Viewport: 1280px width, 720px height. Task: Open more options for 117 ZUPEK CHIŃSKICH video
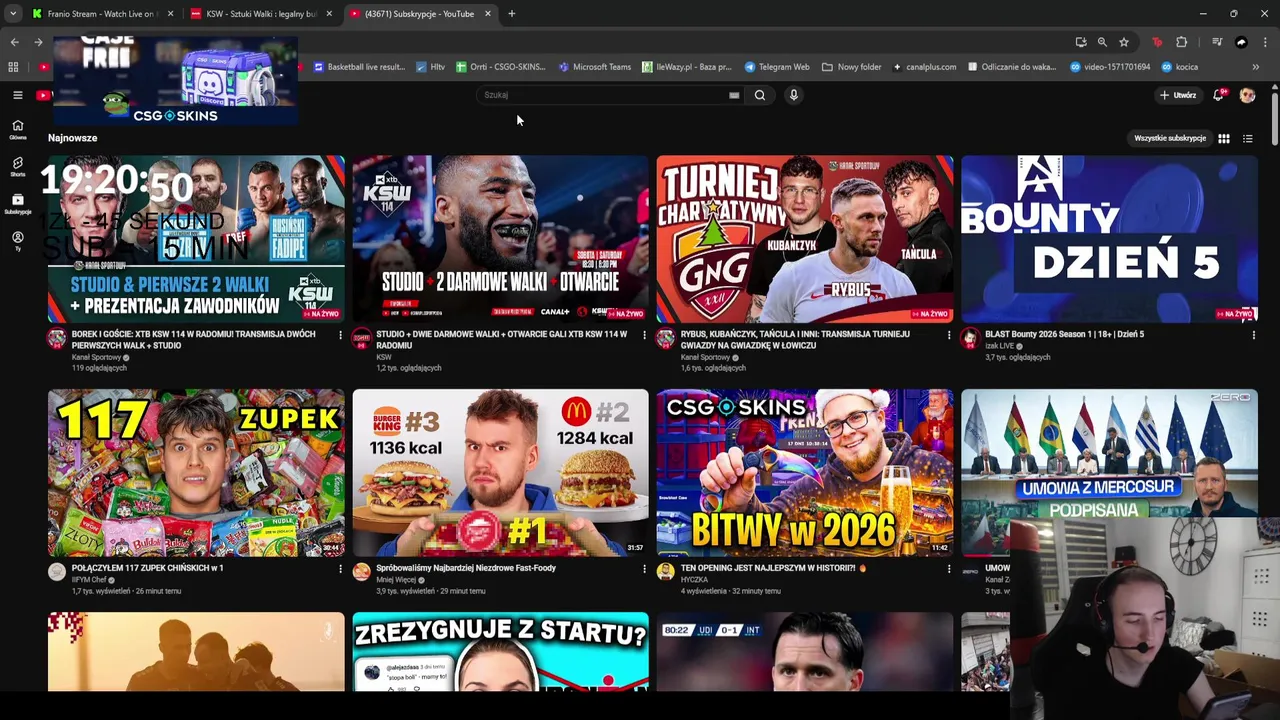tap(340, 569)
